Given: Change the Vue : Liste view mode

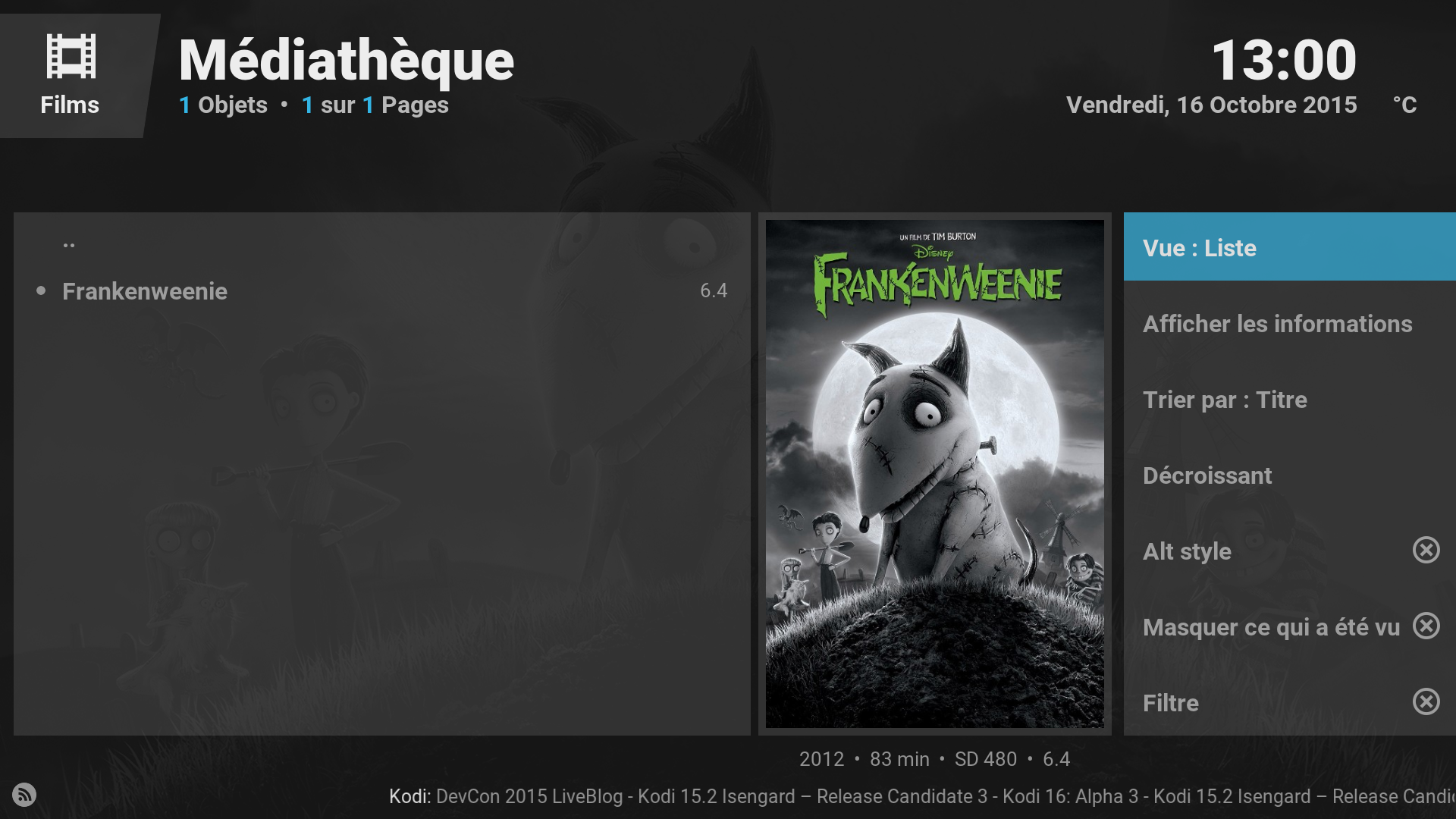Looking at the screenshot, I should (1289, 246).
